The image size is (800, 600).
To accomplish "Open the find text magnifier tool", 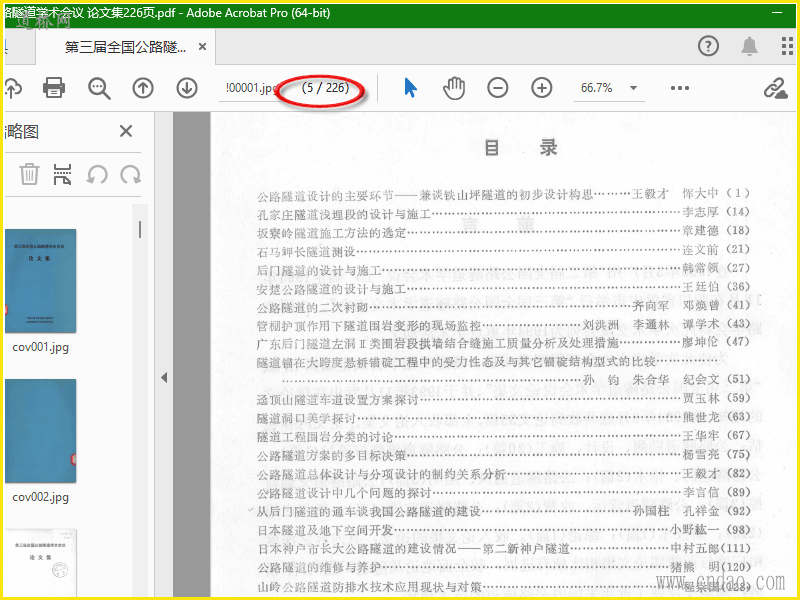I will click(99, 88).
